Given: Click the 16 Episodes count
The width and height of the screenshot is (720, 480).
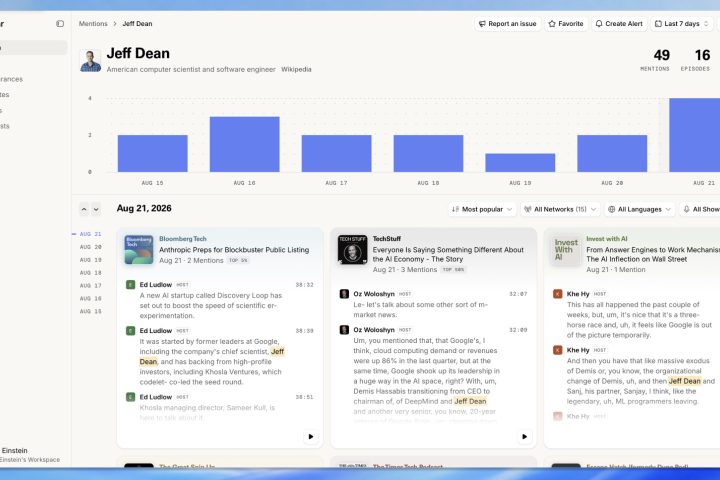Looking at the screenshot, I should pos(695,60).
